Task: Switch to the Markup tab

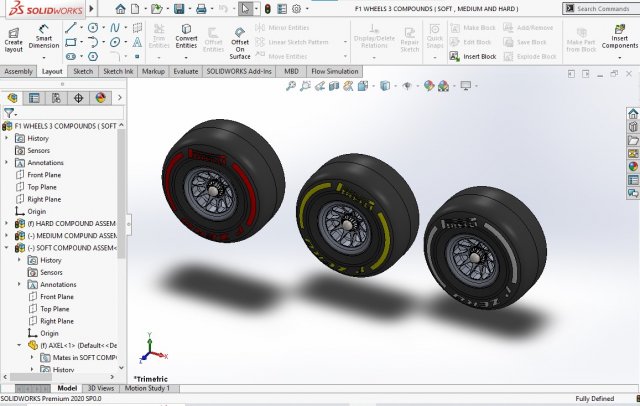Action: click(153, 71)
